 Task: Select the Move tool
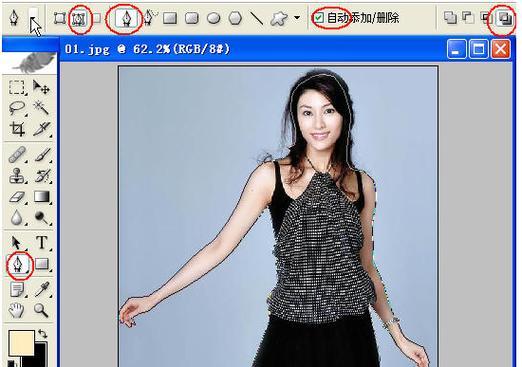[41, 87]
